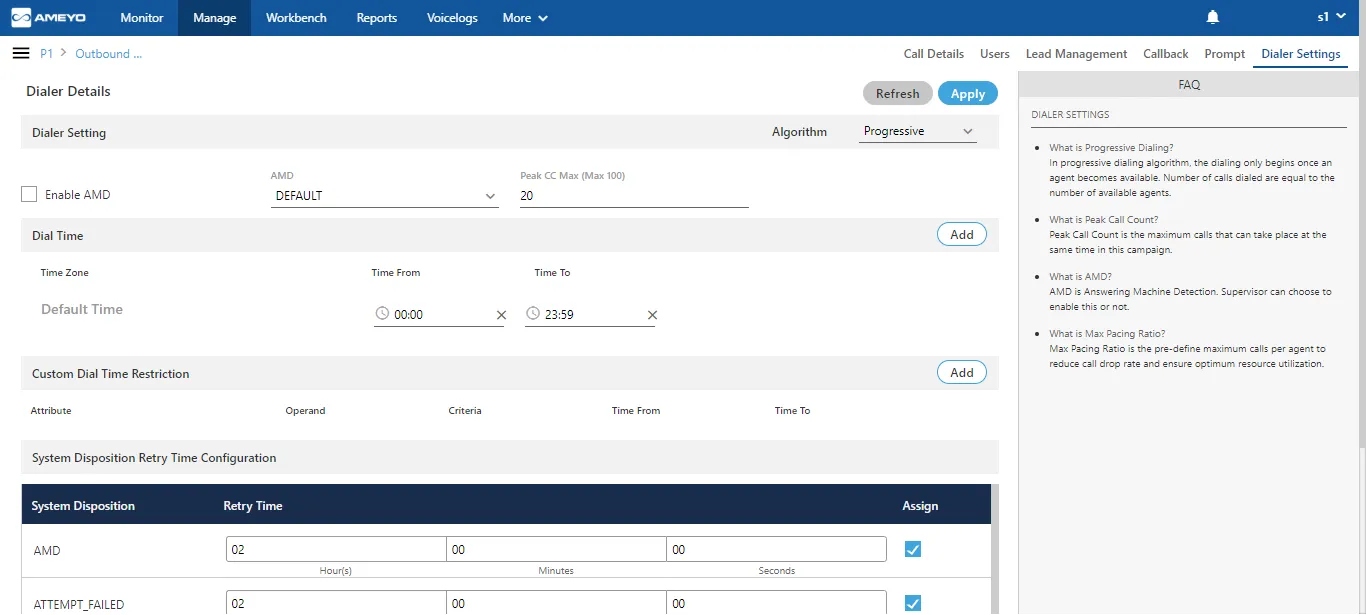Open the Callback tab
1366x615 pixels.
pyautogui.click(x=1166, y=54)
